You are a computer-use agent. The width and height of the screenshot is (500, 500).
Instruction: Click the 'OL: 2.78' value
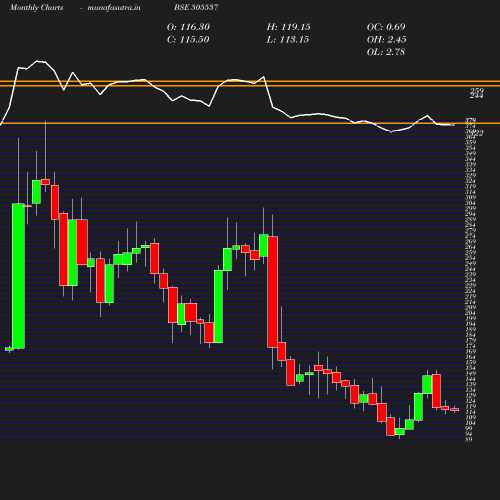[x=386, y=52]
